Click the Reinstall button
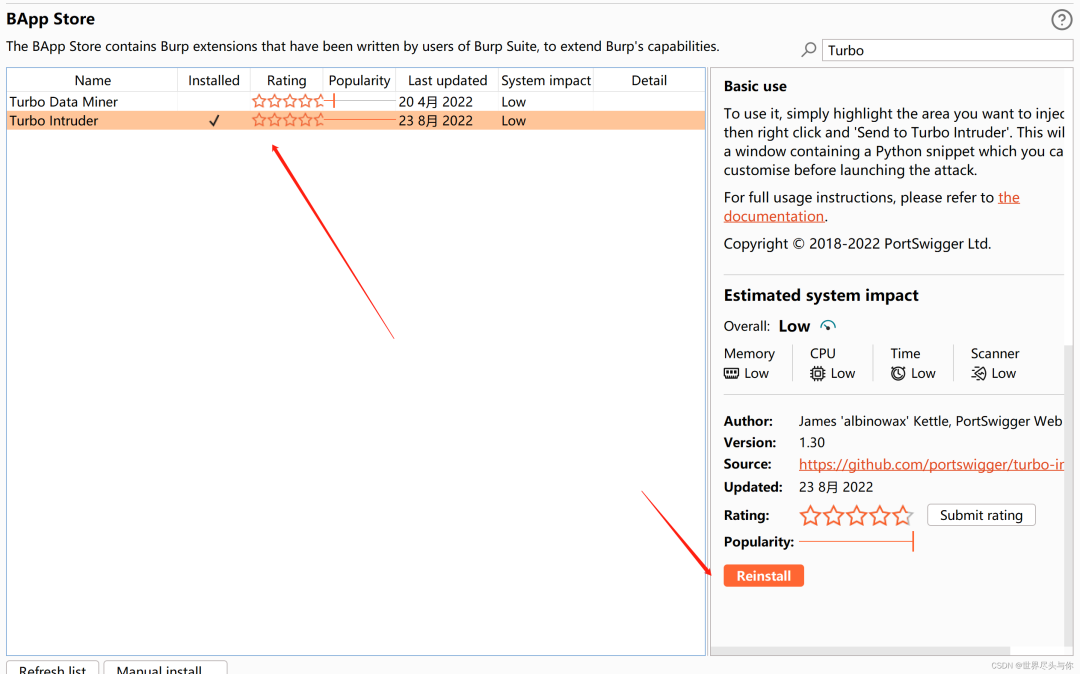Image resolution: width=1080 pixels, height=674 pixels. tap(763, 576)
